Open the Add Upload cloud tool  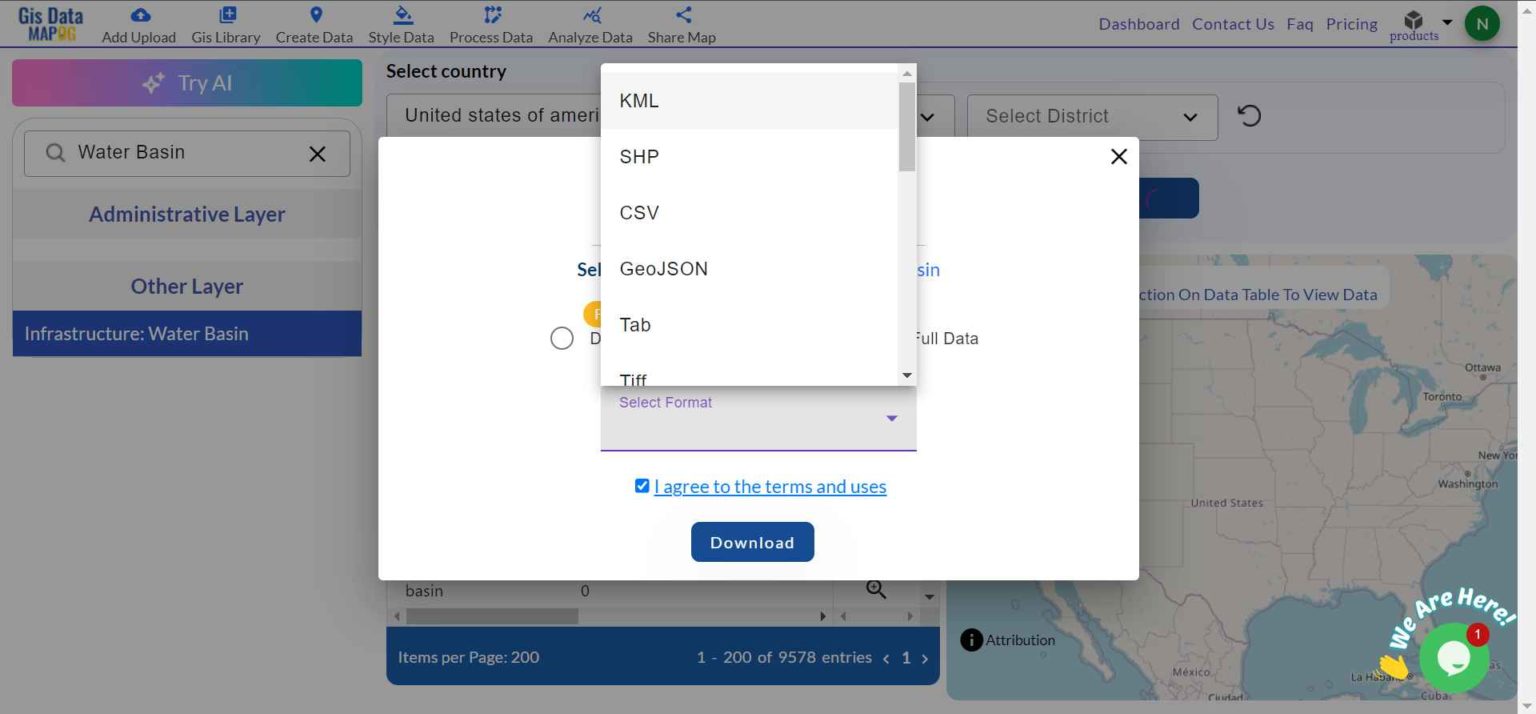pos(138,24)
